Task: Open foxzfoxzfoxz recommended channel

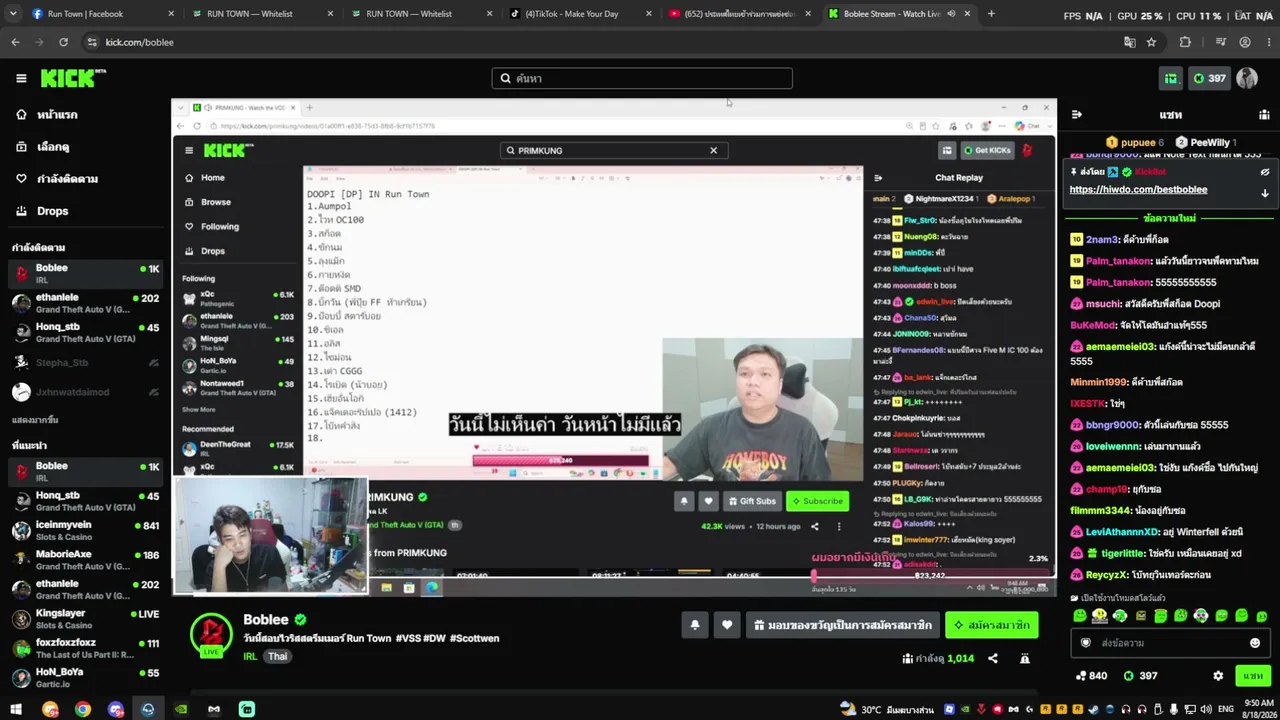Action: click(85, 648)
